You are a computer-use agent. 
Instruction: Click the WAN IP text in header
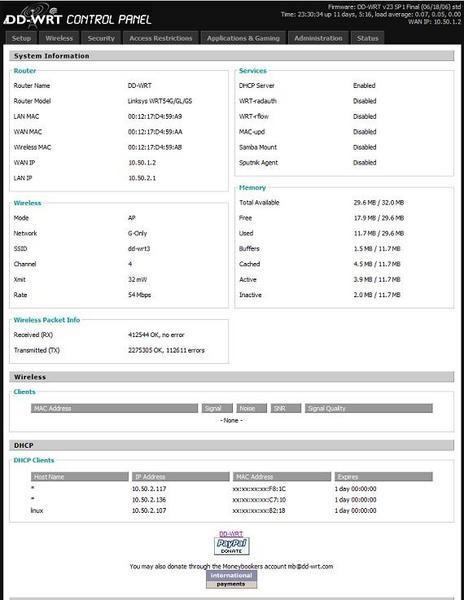tap(435, 22)
